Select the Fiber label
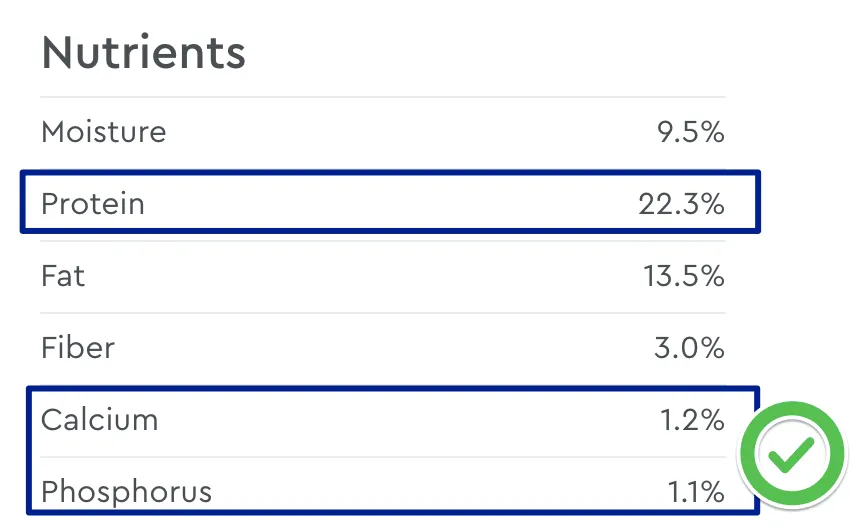This screenshot has width=860, height=528. click(78, 348)
